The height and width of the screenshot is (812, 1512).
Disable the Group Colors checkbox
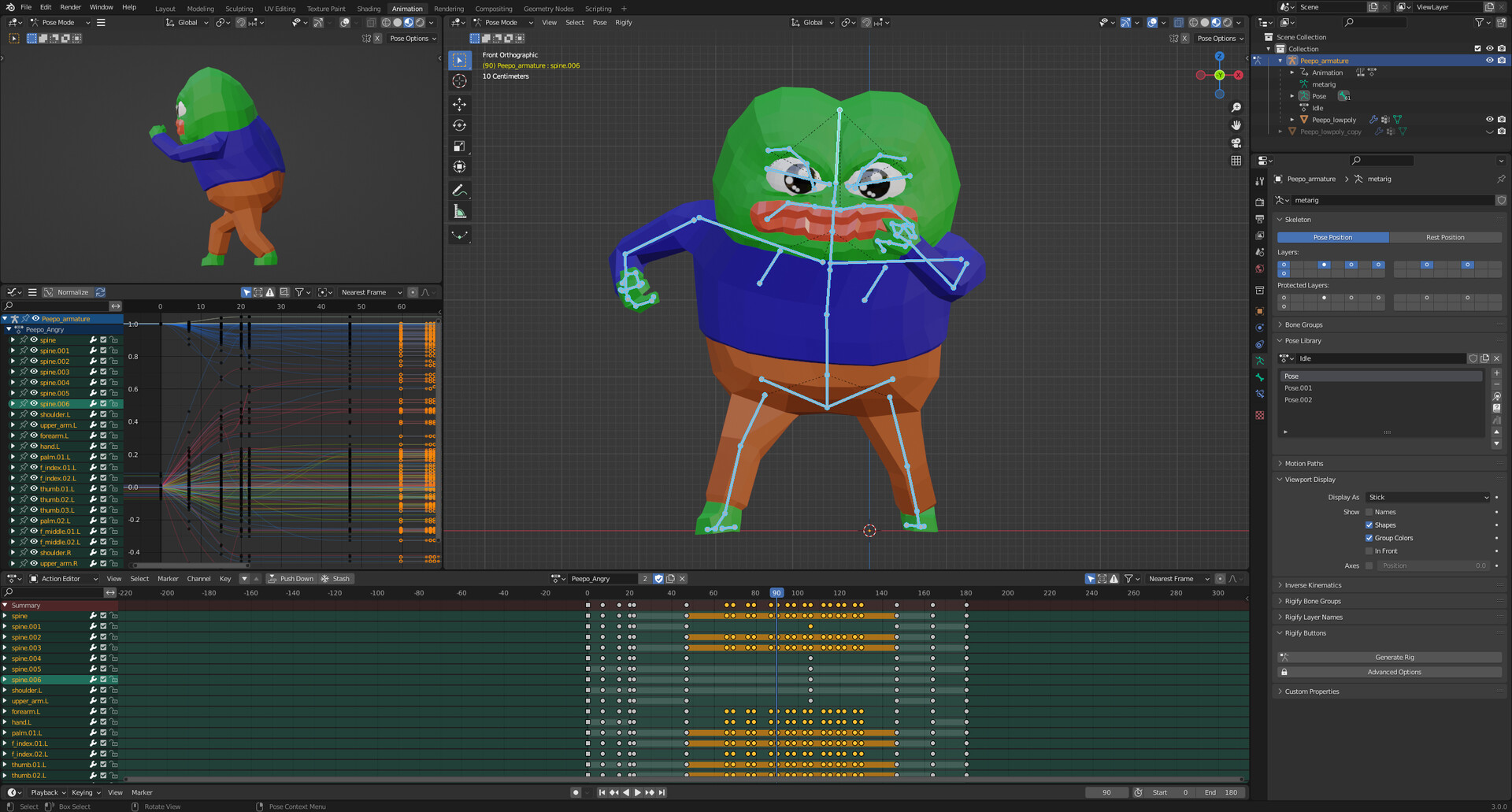(x=1369, y=537)
